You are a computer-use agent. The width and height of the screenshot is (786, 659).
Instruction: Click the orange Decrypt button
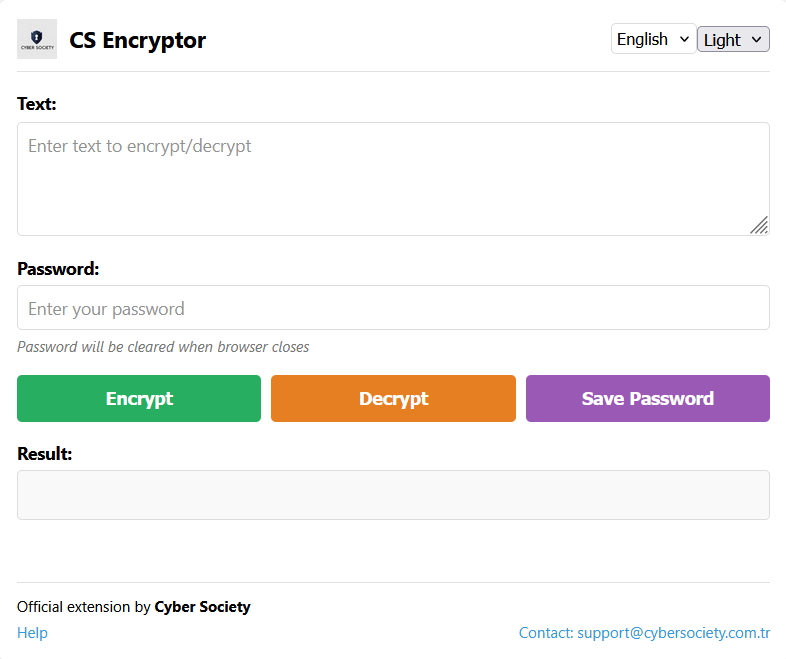click(x=394, y=398)
